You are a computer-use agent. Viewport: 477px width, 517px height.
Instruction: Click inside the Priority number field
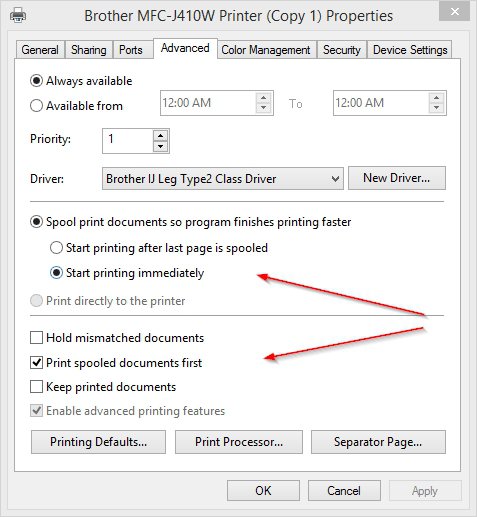tap(128, 141)
